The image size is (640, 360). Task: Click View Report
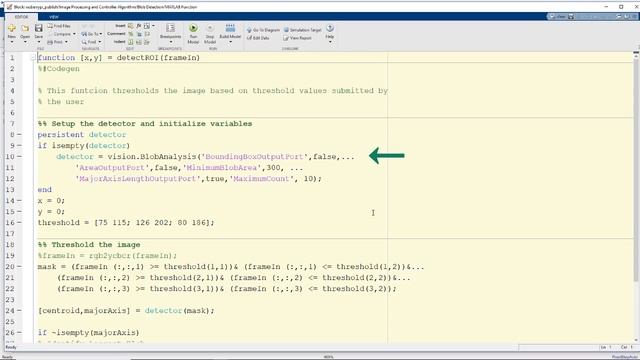[298, 38]
